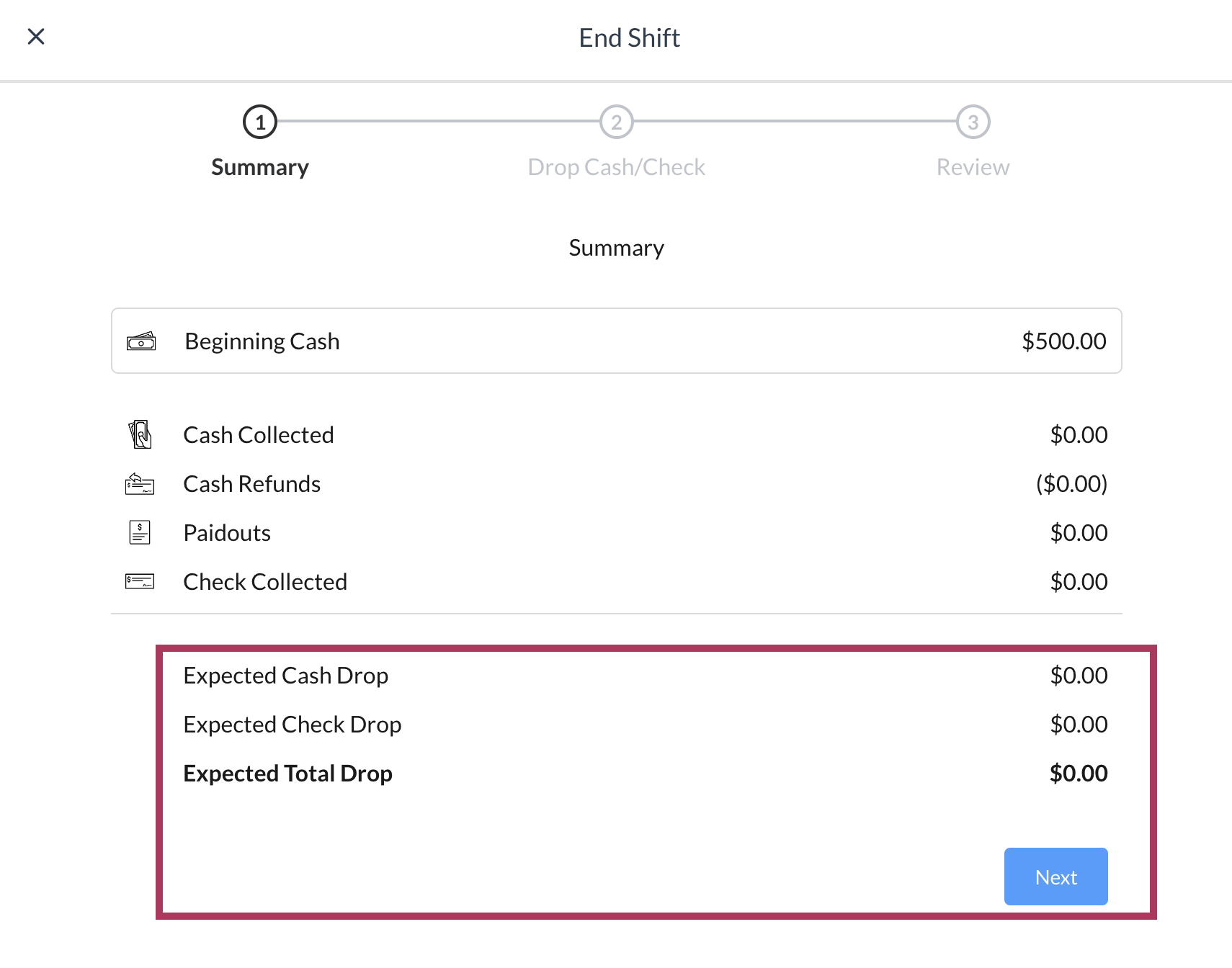Click the bold Summary step label
This screenshot has height=968, width=1232.
pos(260,167)
